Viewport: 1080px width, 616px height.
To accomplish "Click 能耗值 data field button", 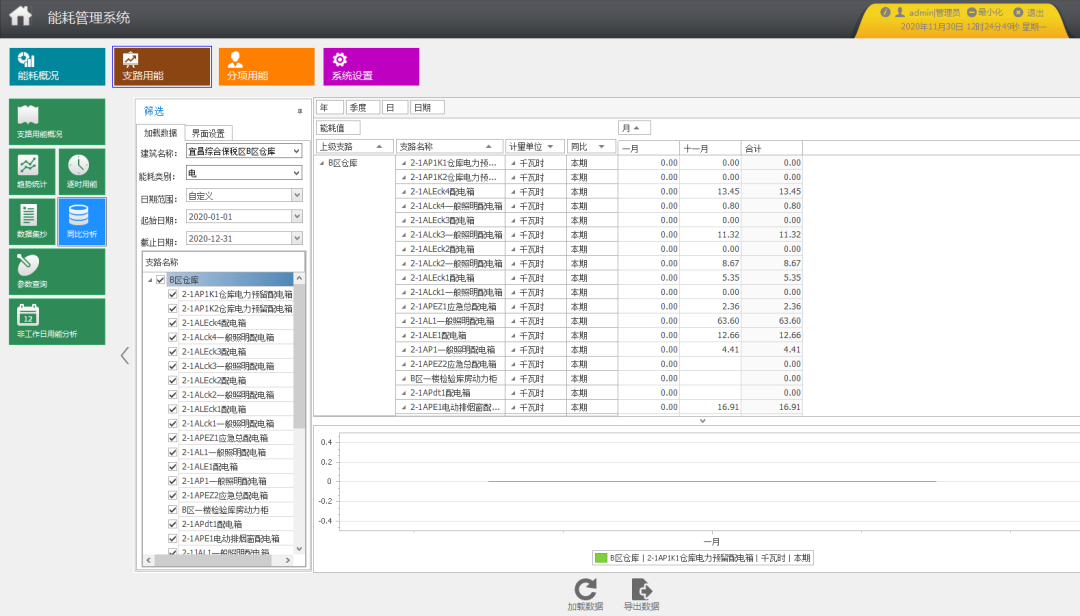I will point(338,127).
